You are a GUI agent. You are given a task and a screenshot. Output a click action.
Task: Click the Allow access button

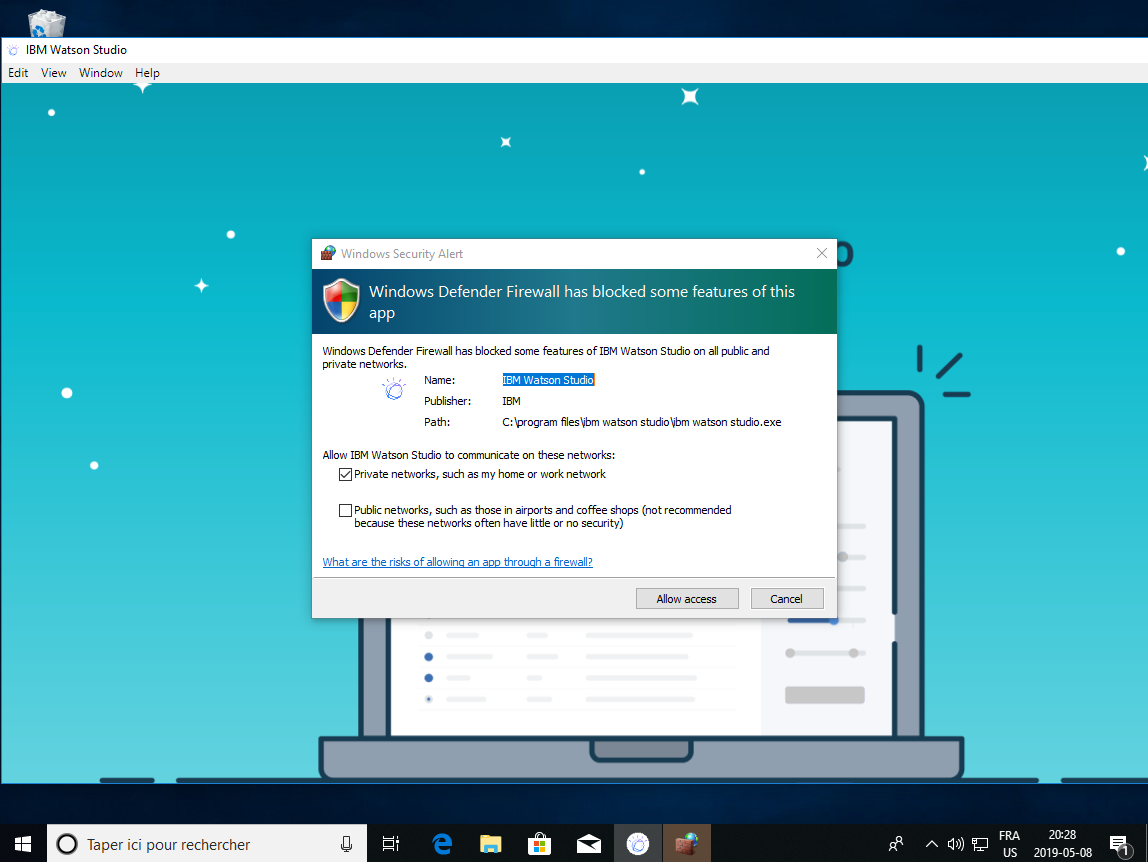tap(687, 599)
